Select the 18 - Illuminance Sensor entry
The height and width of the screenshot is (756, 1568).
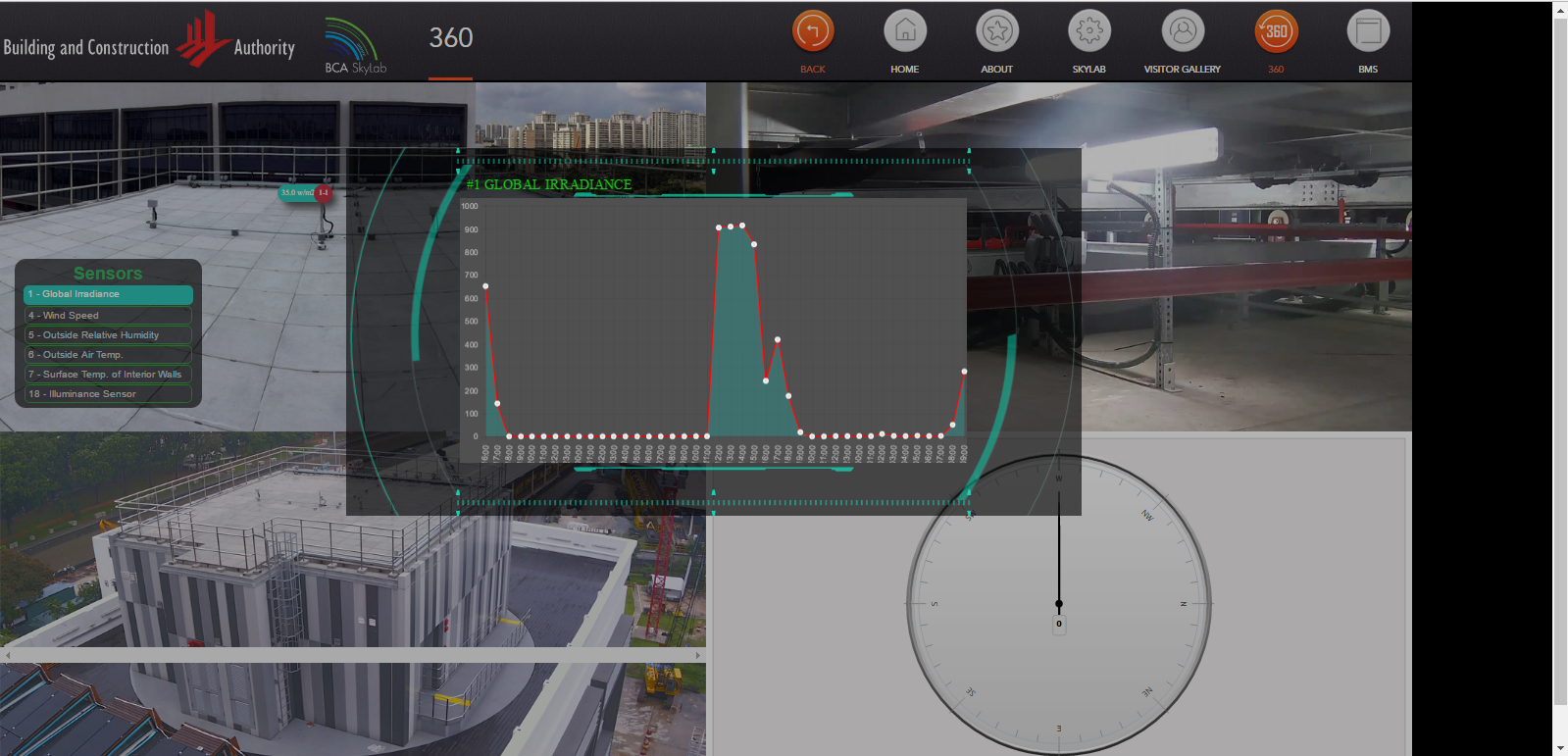(108, 394)
